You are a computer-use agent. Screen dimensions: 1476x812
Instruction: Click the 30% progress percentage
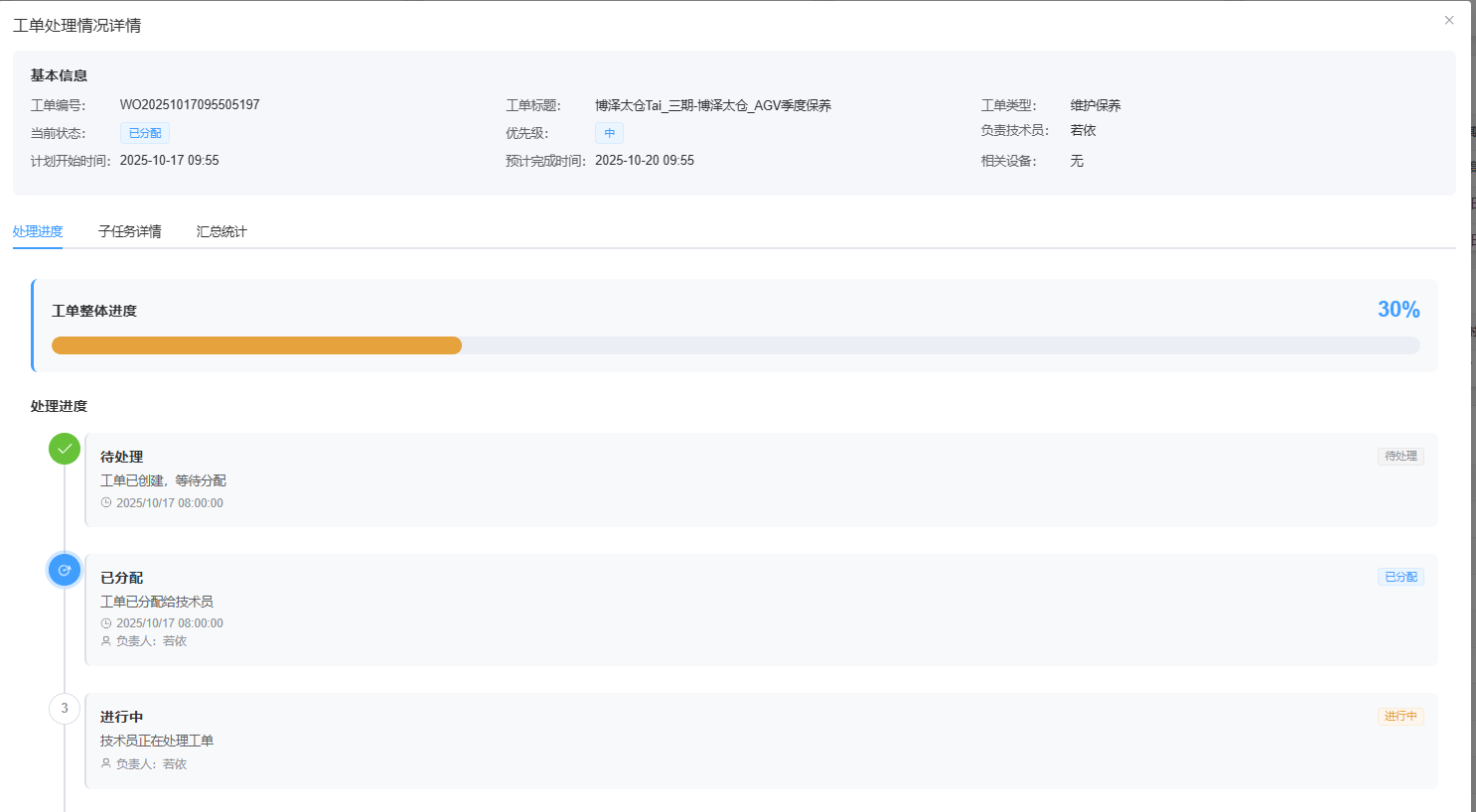coord(1398,310)
